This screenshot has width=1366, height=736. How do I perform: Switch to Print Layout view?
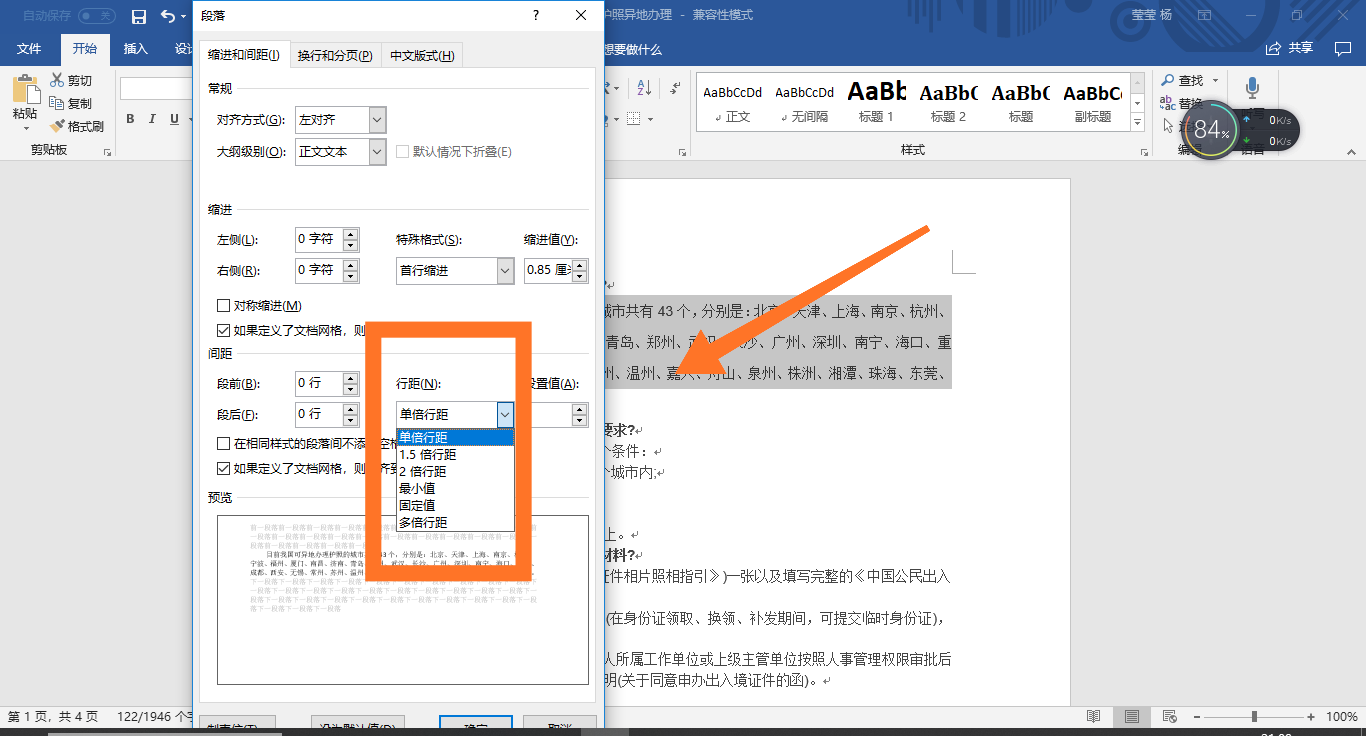[x=1131, y=717]
